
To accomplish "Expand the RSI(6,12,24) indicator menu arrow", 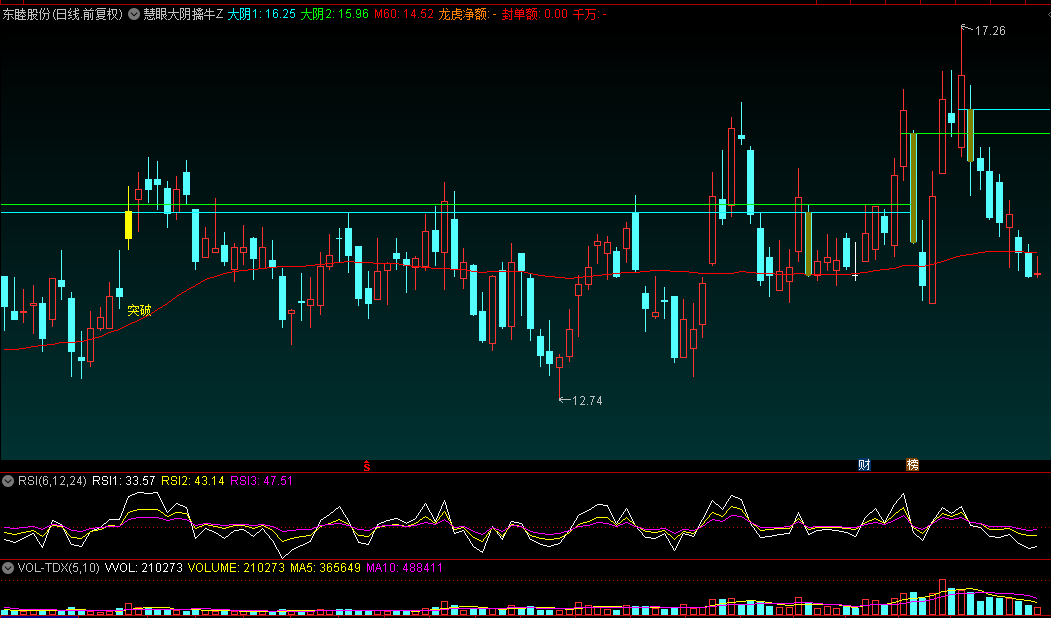I will click(8, 481).
